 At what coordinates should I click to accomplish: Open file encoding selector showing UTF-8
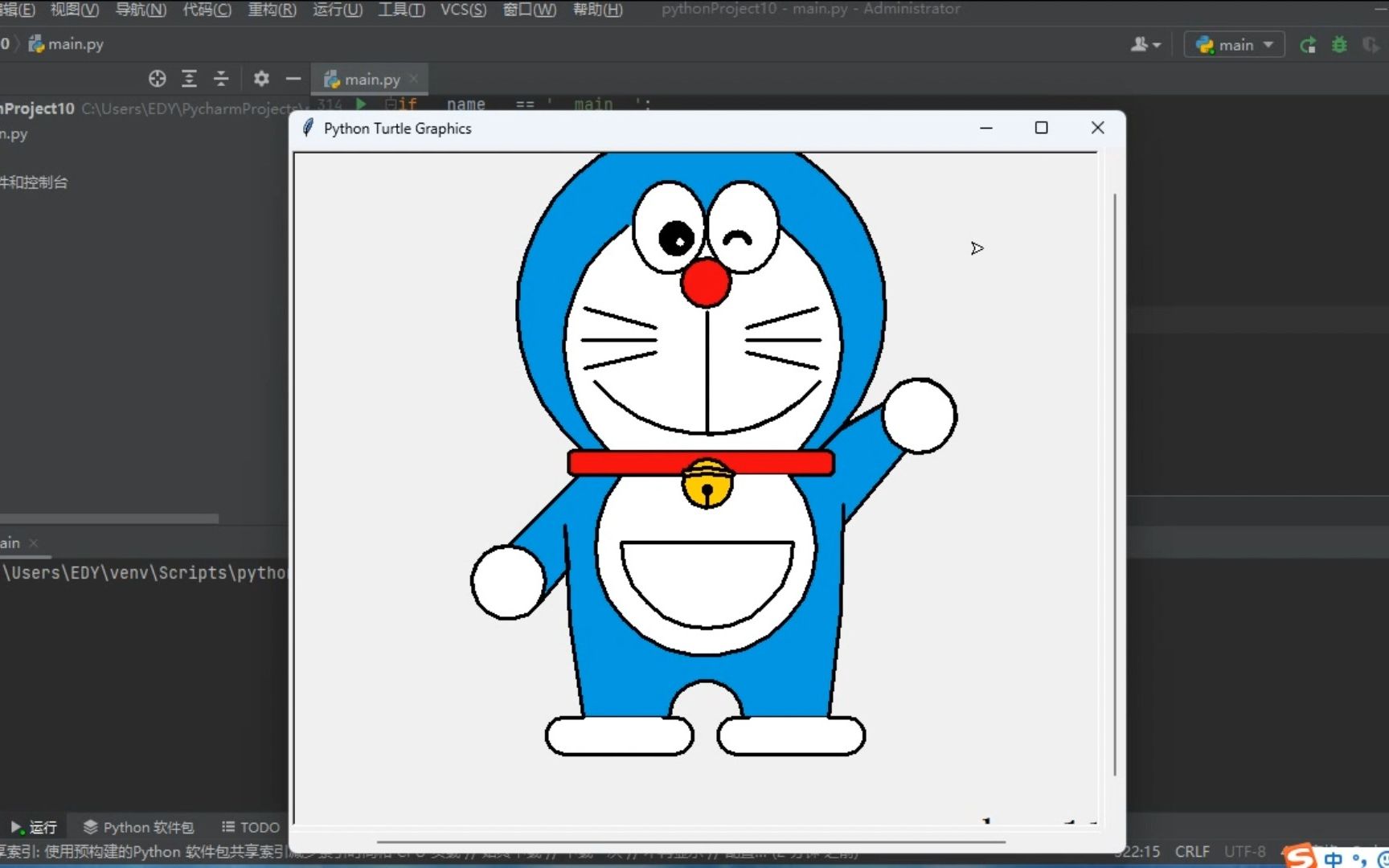1244,851
